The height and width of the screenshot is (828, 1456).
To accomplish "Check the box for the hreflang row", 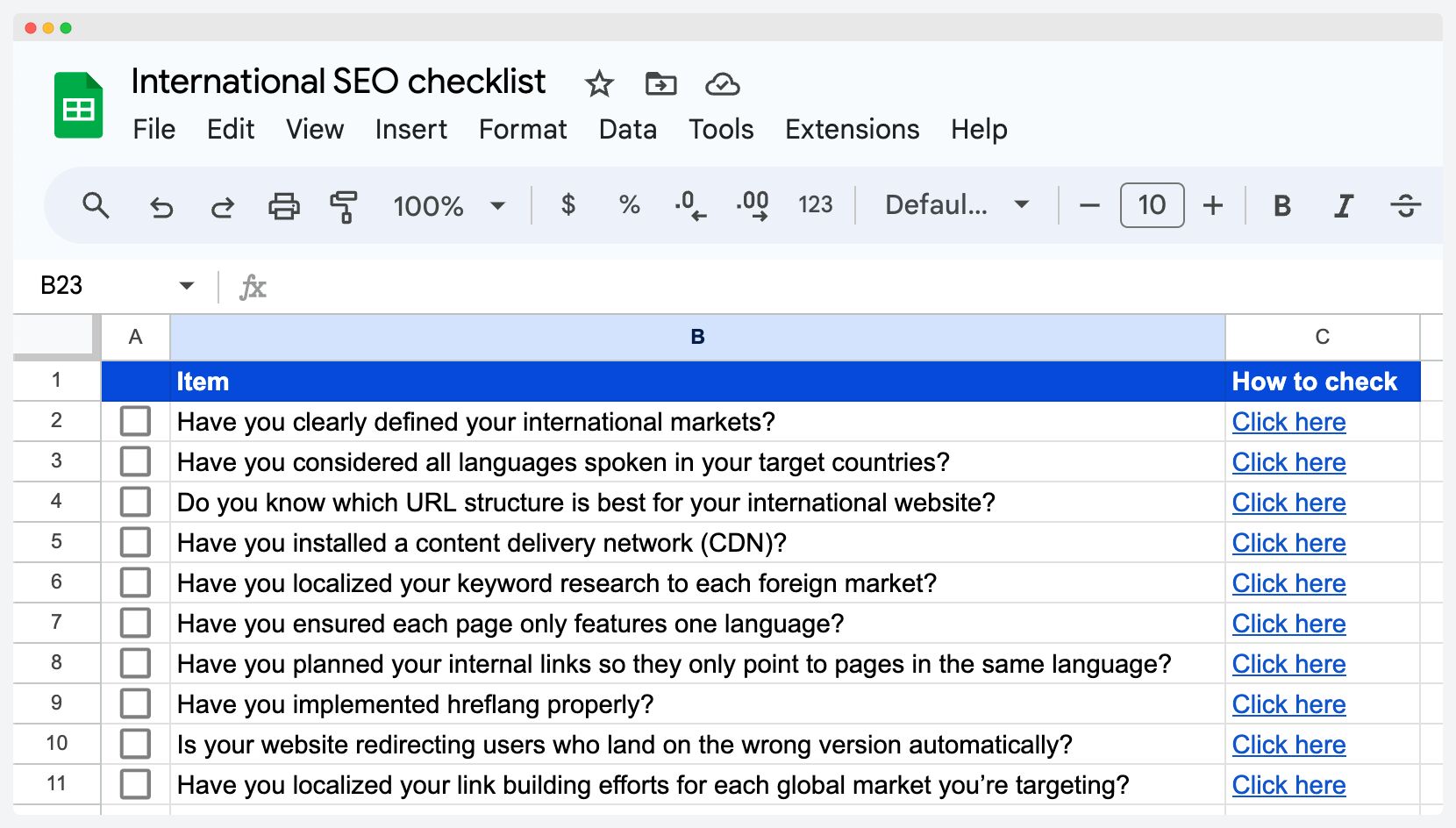I will (x=135, y=703).
